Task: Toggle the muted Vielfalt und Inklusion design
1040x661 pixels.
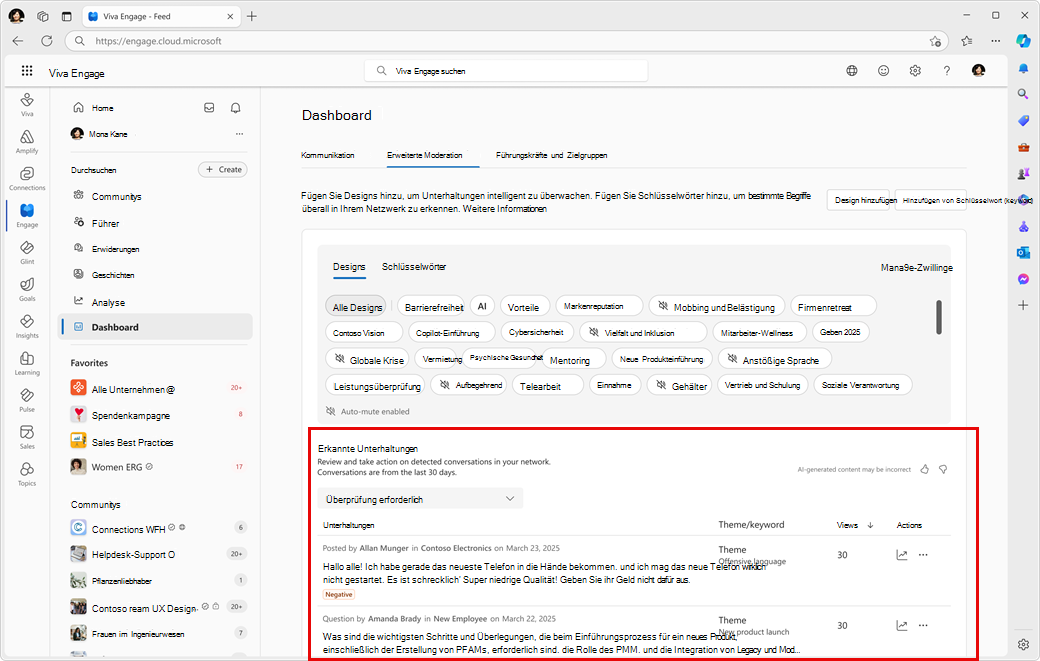Action: (x=643, y=332)
